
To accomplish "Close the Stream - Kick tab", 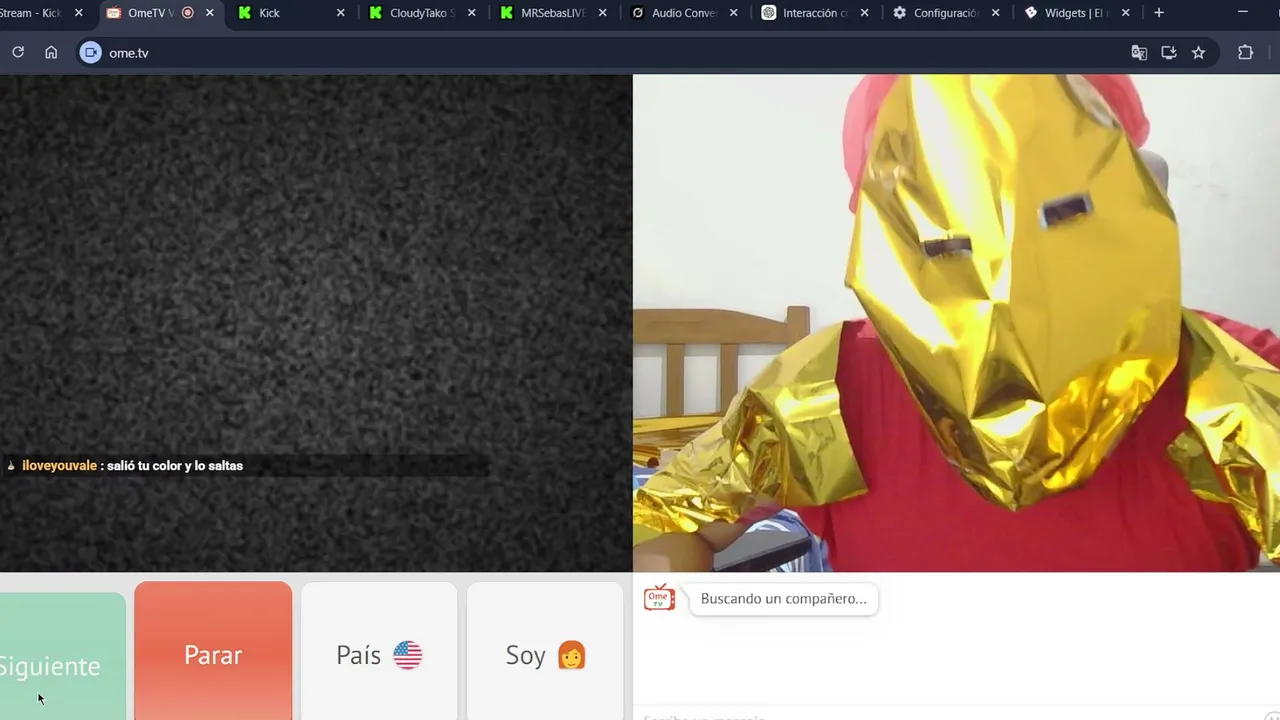I will point(78,13).
